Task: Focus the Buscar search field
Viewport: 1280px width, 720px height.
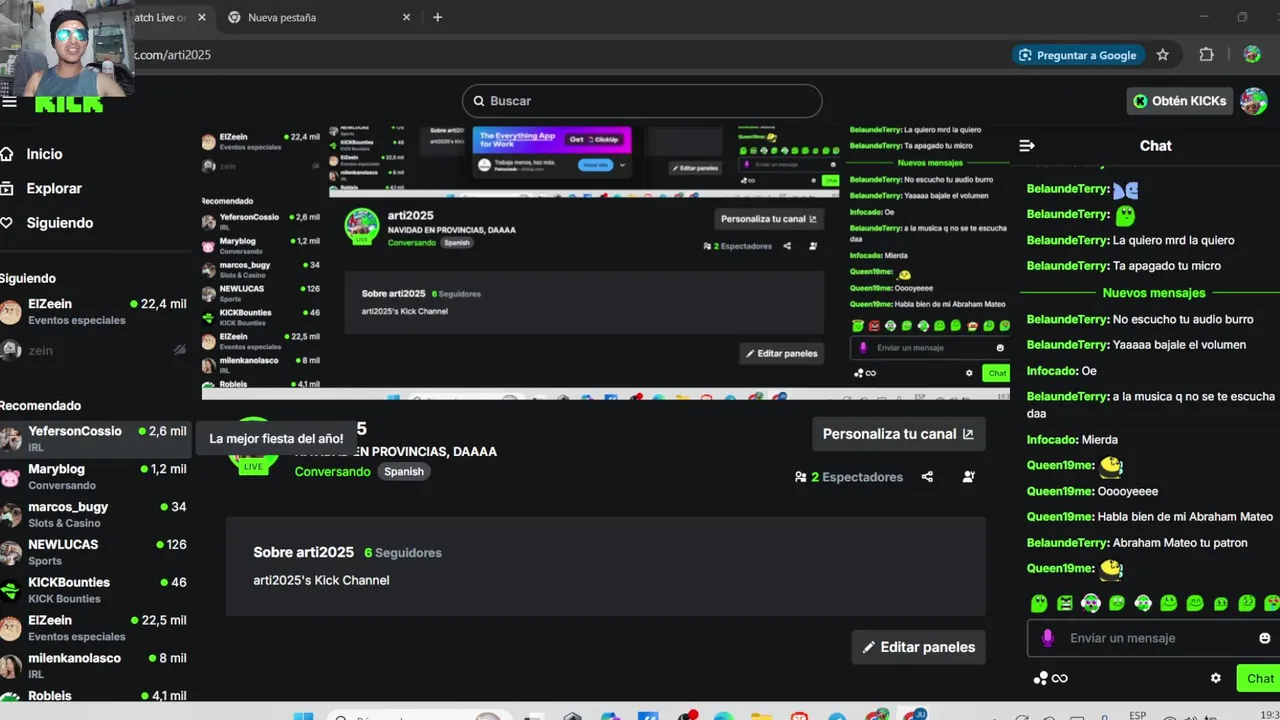Action: click(x=642, y=101)
